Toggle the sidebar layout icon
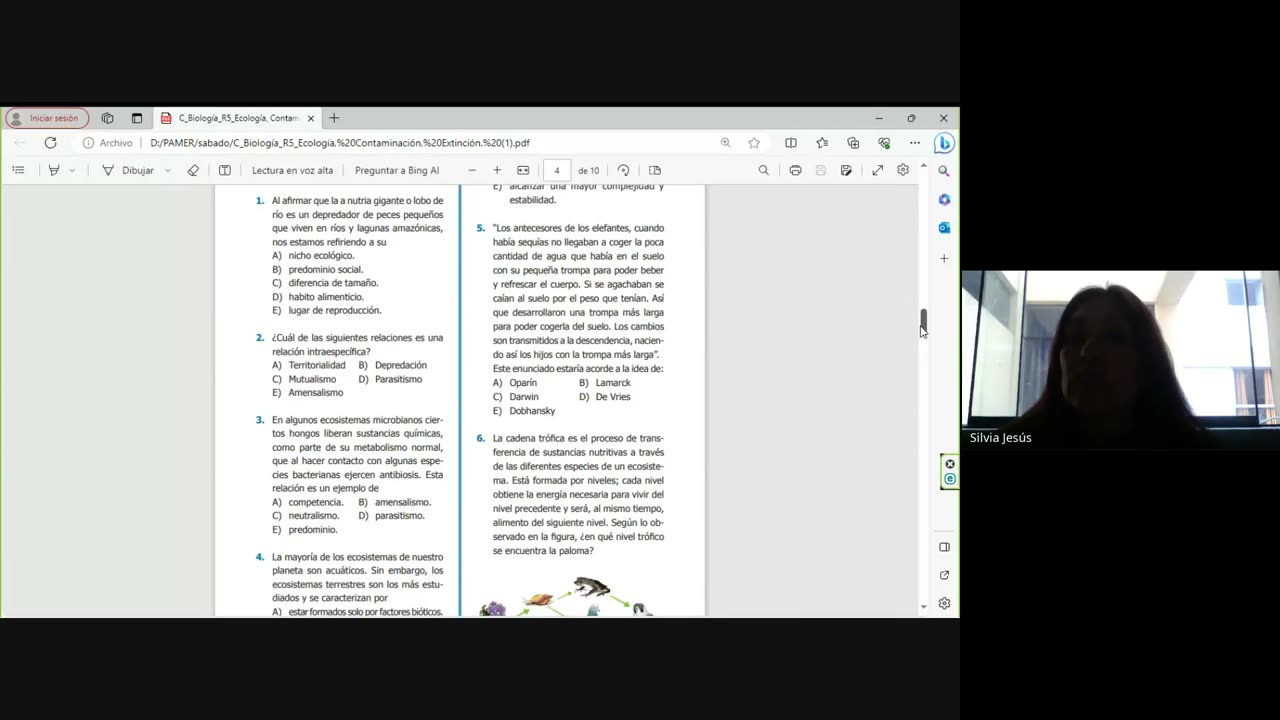The image size is (1280, 720). point(944,547)
